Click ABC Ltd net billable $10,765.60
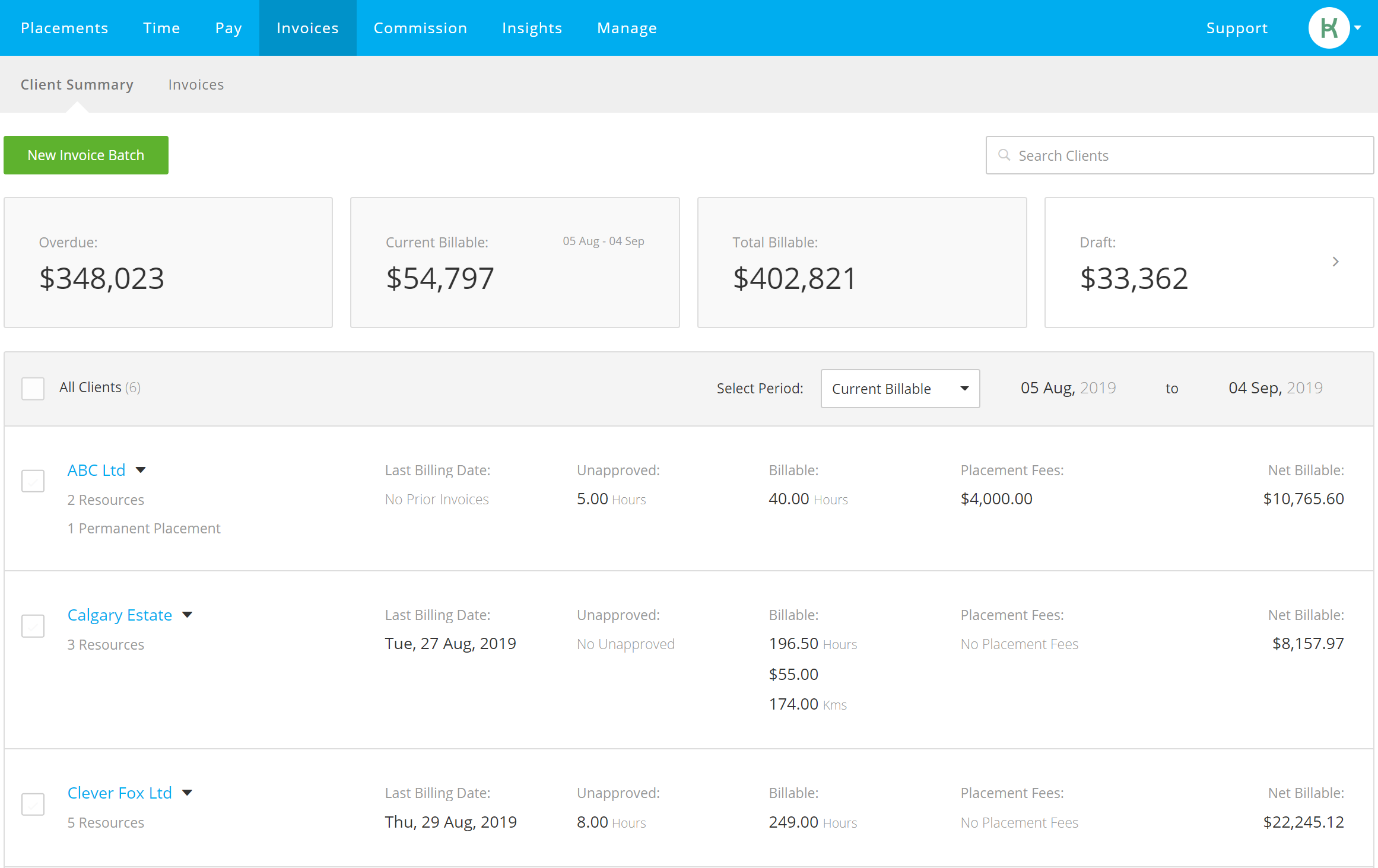 [1303, 499]
